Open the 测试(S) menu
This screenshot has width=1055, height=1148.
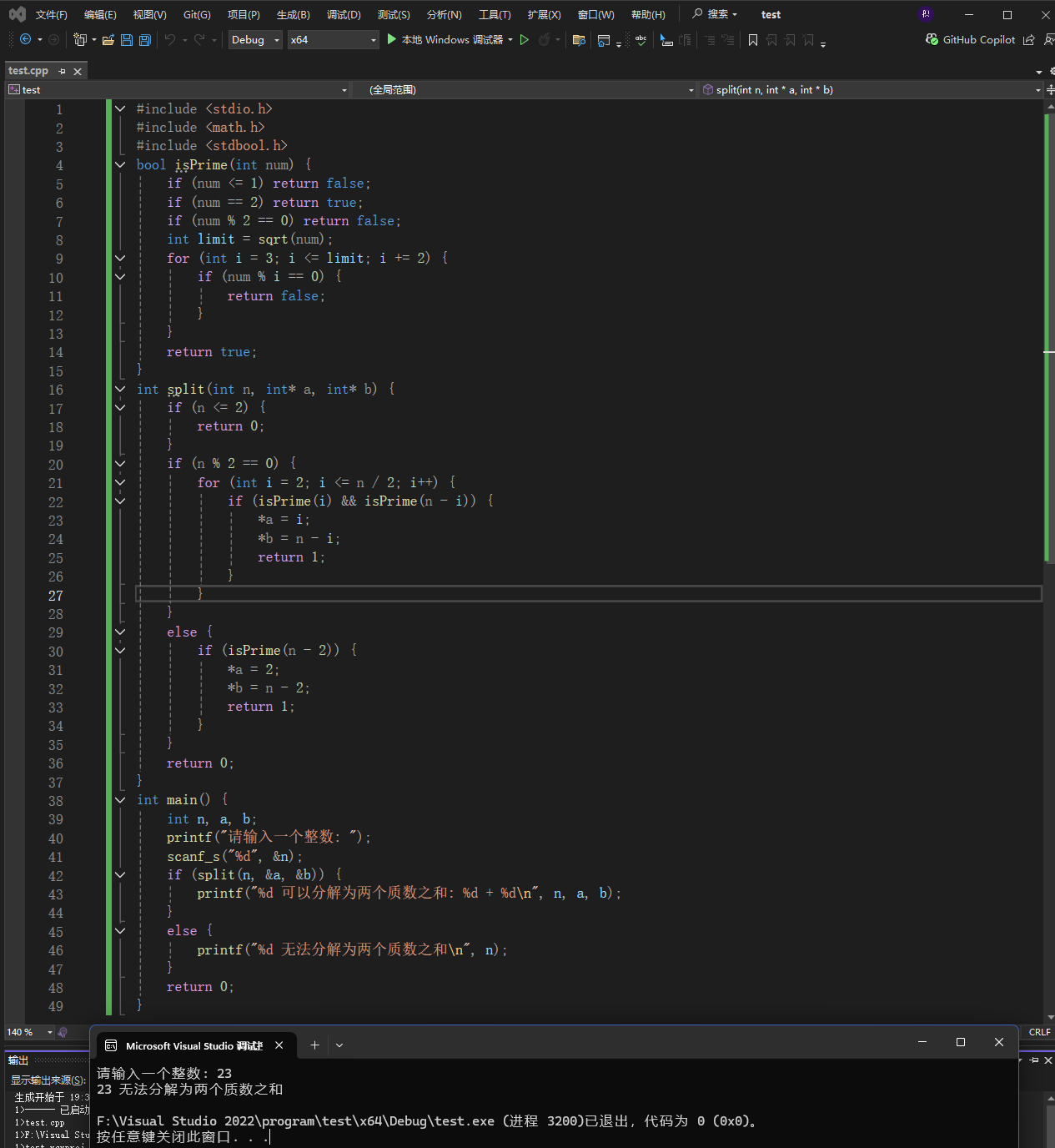click(394, 14)
